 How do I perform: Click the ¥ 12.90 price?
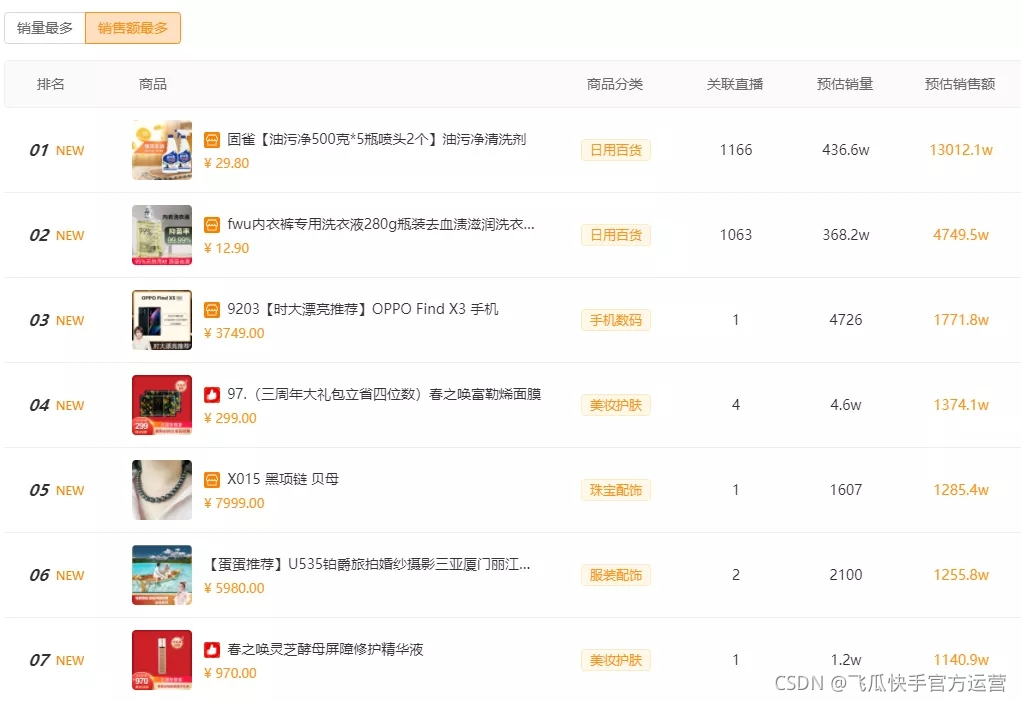(x=227, y=248)
